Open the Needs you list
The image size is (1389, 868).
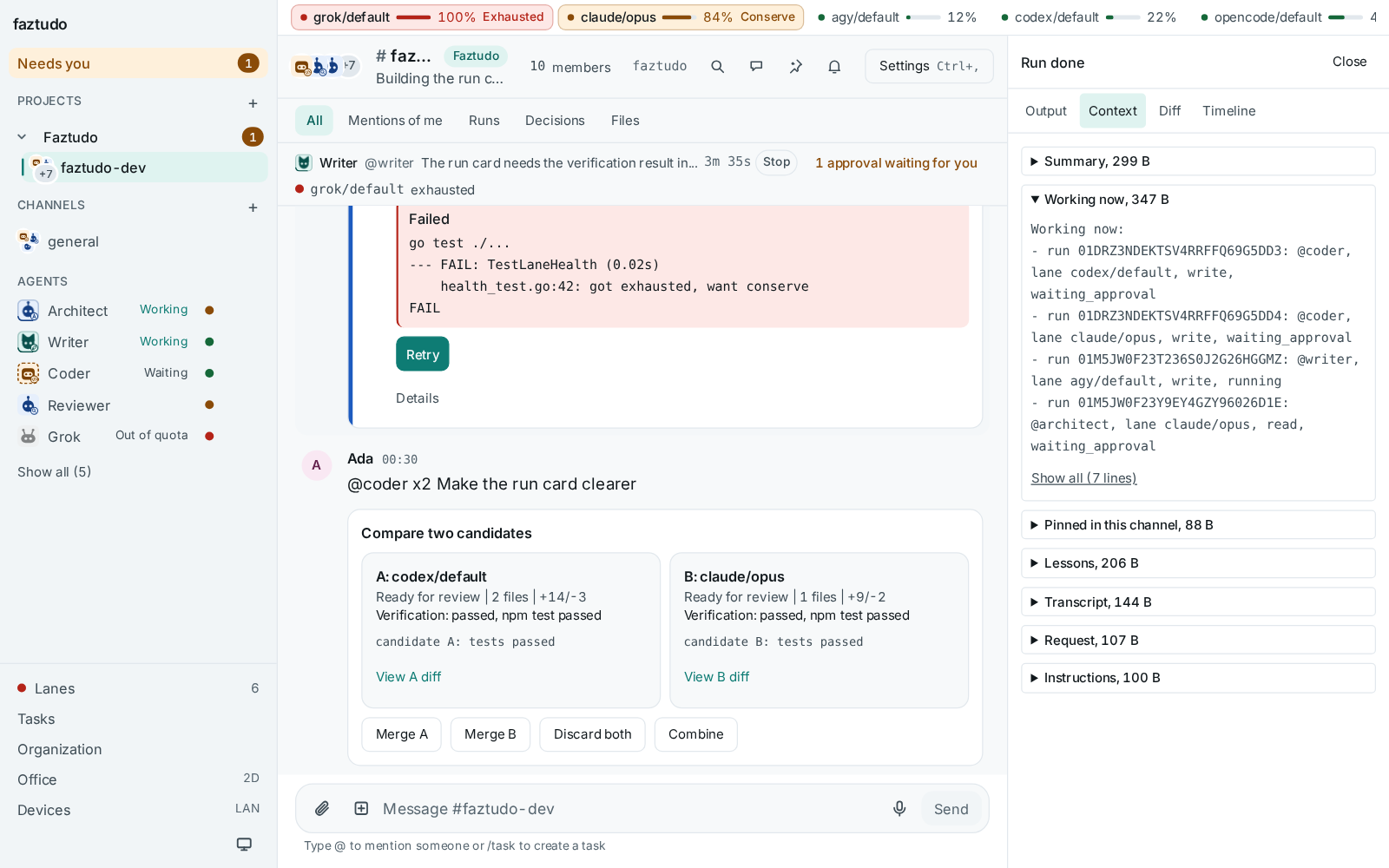coord(138,63)
